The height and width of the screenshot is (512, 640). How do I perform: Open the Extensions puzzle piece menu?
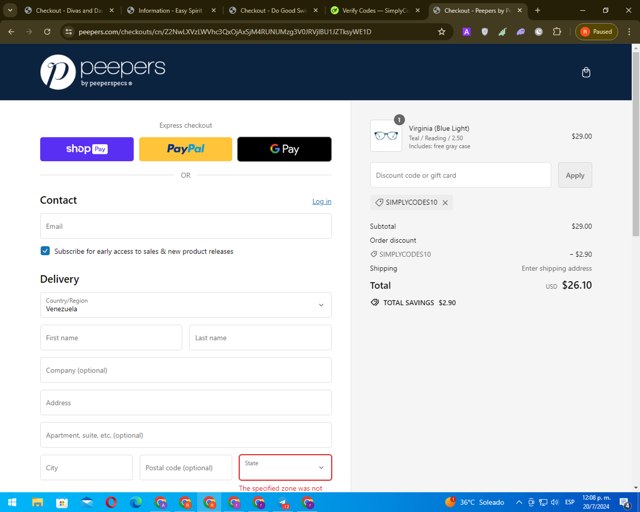click(557, 32)
